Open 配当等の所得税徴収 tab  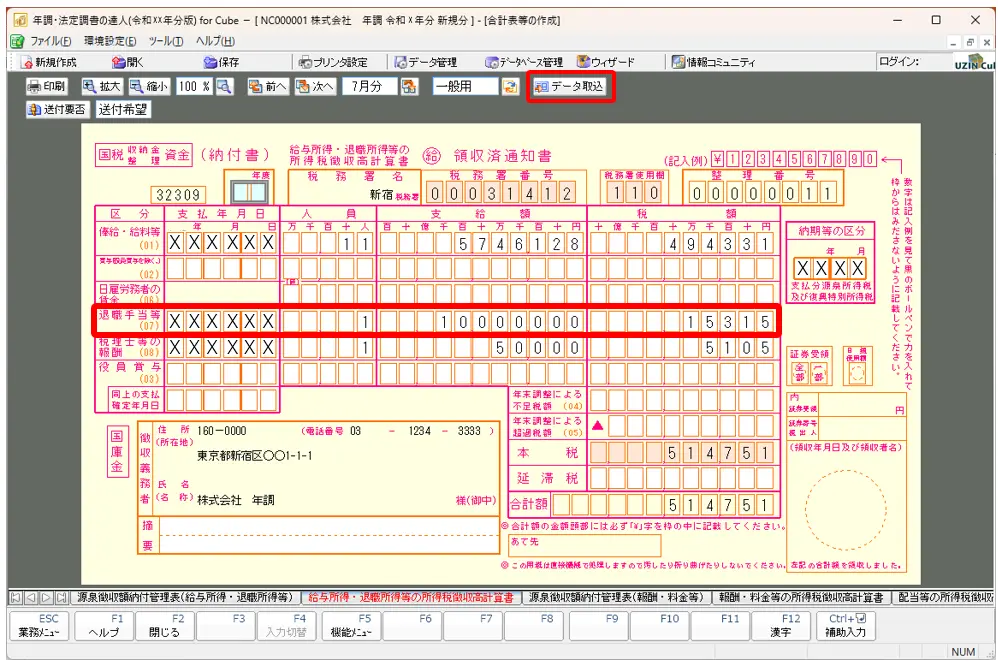[945, 598]
